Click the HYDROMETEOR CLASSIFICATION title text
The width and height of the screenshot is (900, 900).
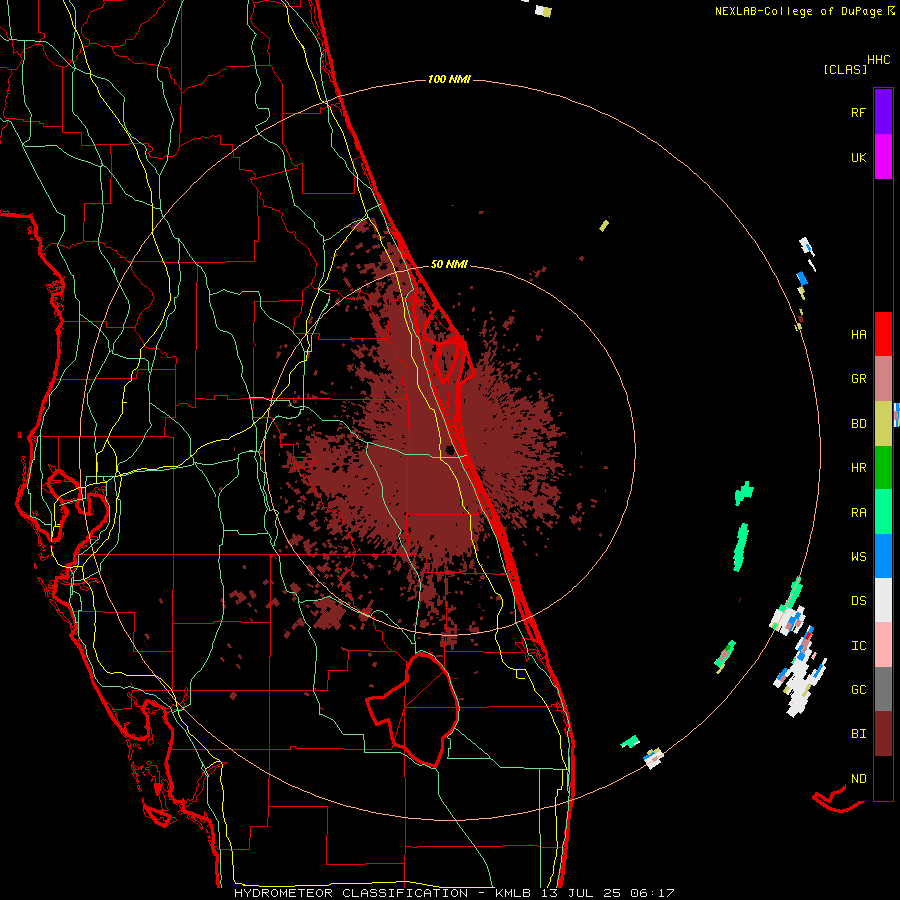[351, 893]
